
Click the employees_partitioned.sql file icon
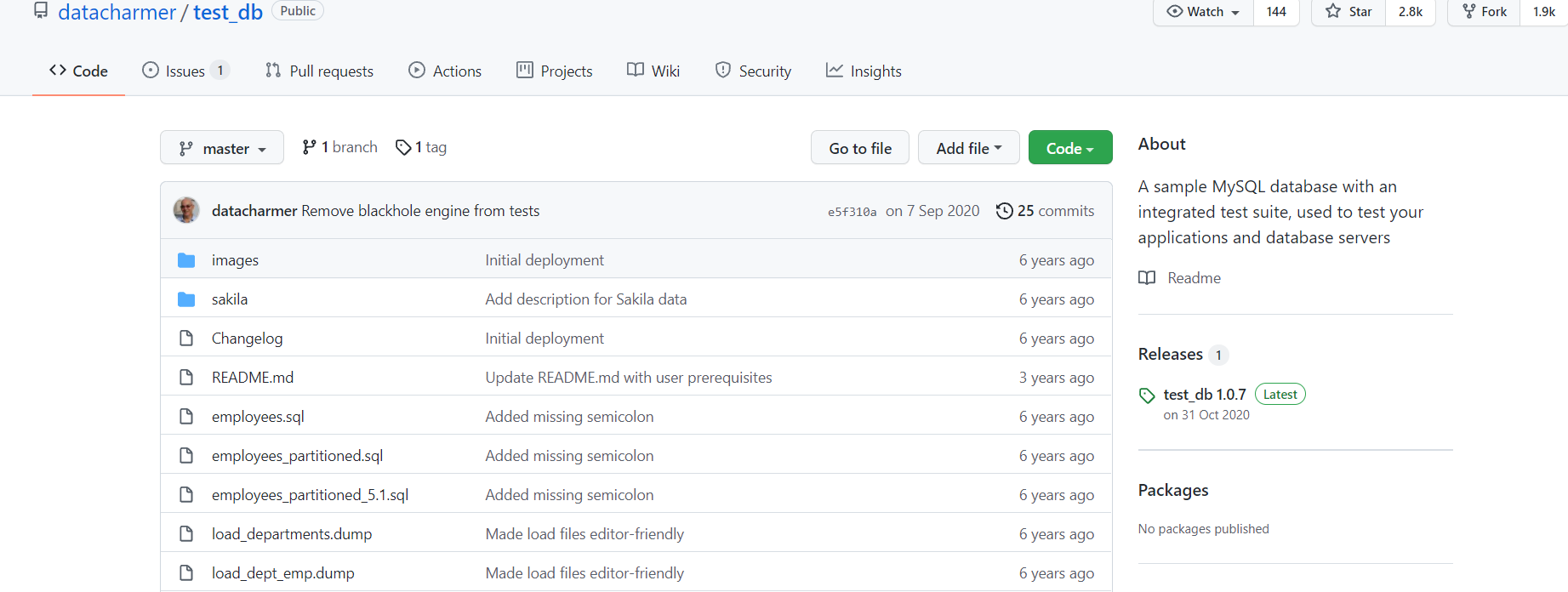[186, 456]
